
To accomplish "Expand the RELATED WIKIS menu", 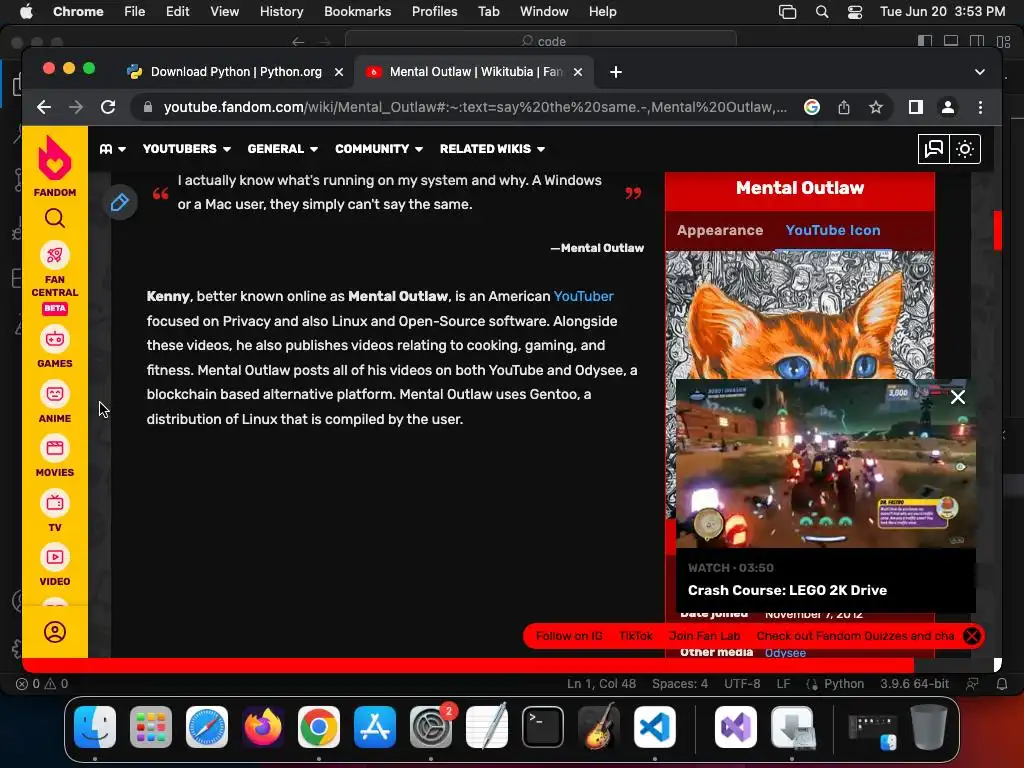I will coord(492,149).
